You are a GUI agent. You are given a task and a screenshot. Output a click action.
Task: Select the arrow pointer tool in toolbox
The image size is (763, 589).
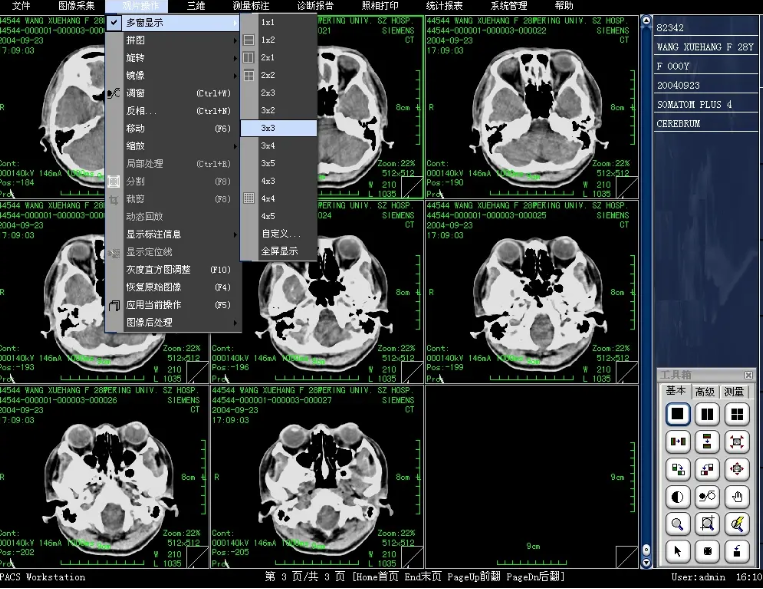(x=677, y=552)
